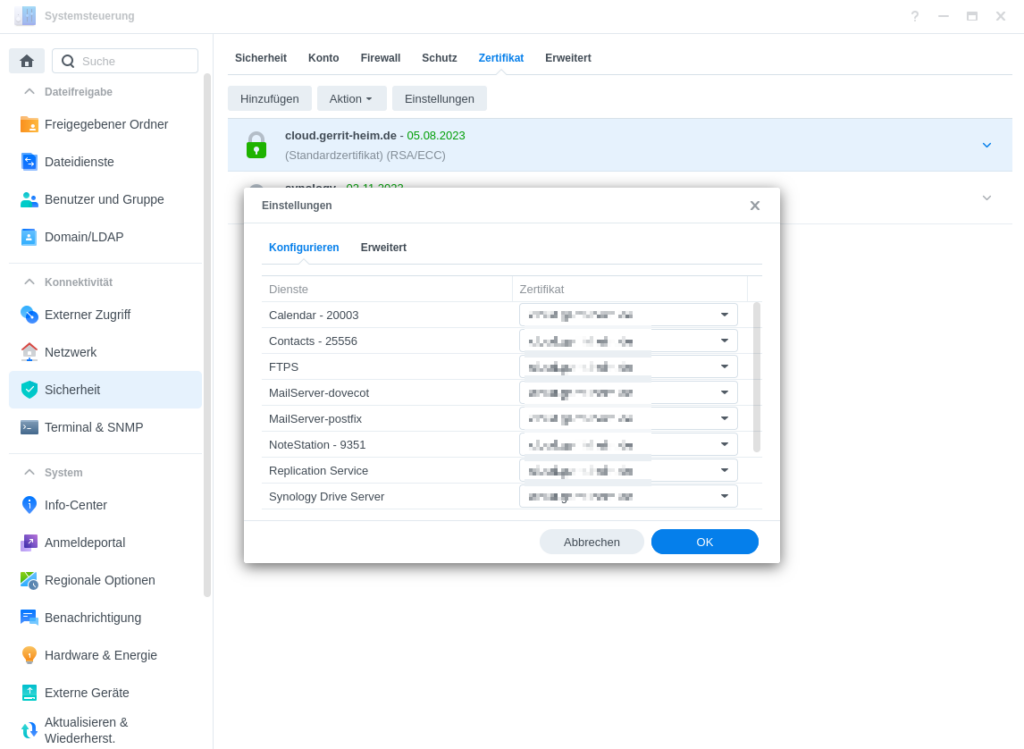Viewport: 1024px width, 749px height.
Task: Open certificate dropdown for NoteStation - 9351
Action: click(x=628, y=444)
